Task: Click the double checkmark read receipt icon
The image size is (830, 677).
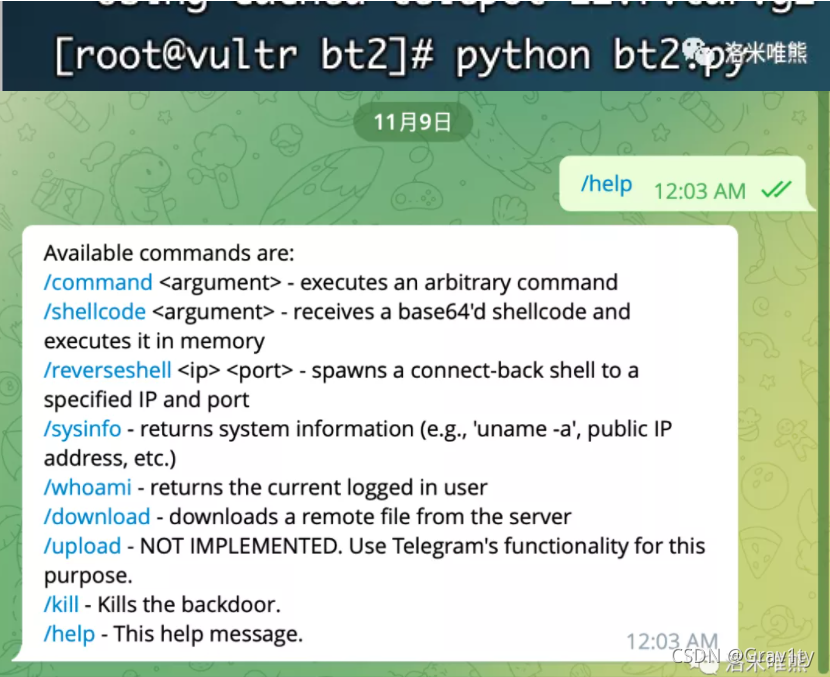Action: (x=776, y=189)
